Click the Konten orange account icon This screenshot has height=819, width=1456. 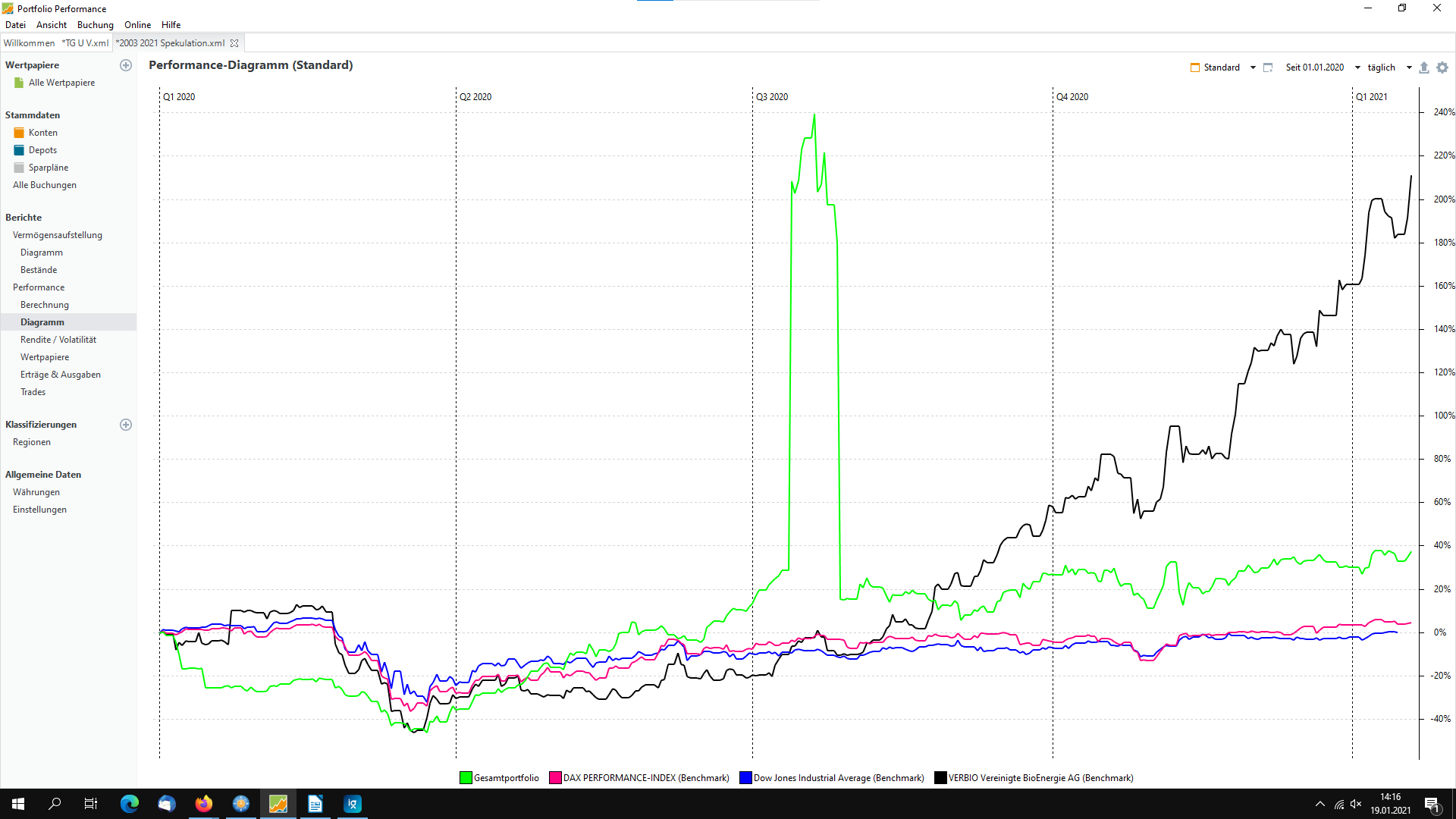[19, 133]
